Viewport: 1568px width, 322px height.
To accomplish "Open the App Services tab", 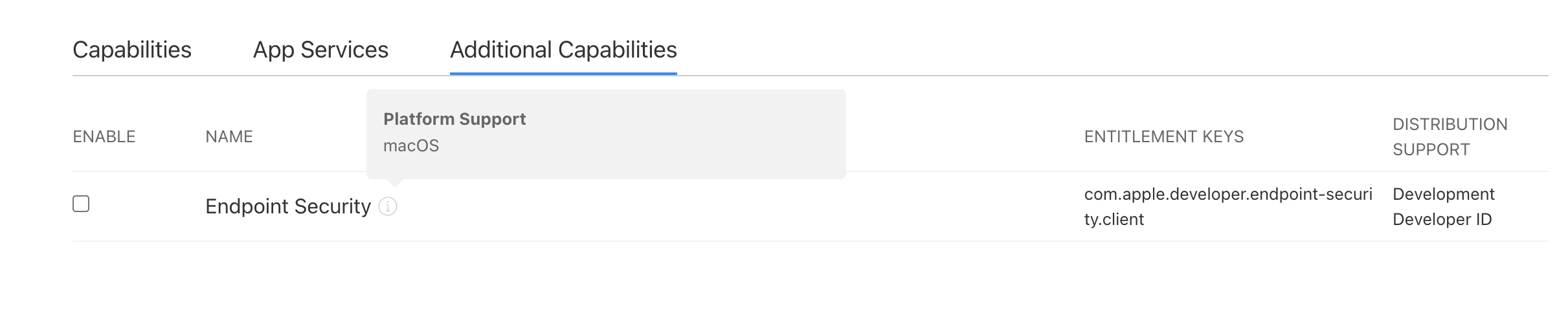I will (x=320, y=50).
